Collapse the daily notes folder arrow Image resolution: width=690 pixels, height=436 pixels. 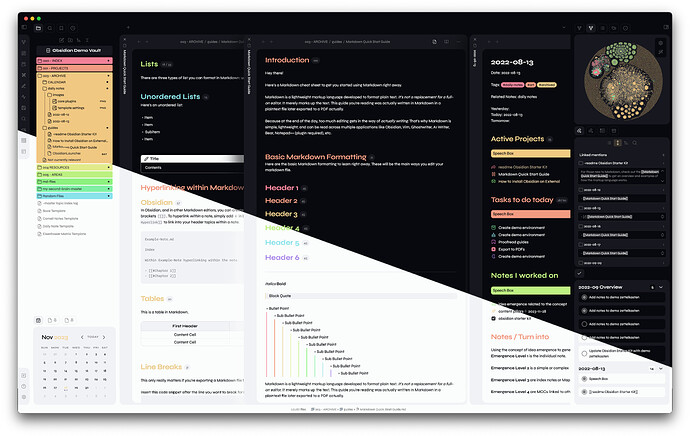107,88
